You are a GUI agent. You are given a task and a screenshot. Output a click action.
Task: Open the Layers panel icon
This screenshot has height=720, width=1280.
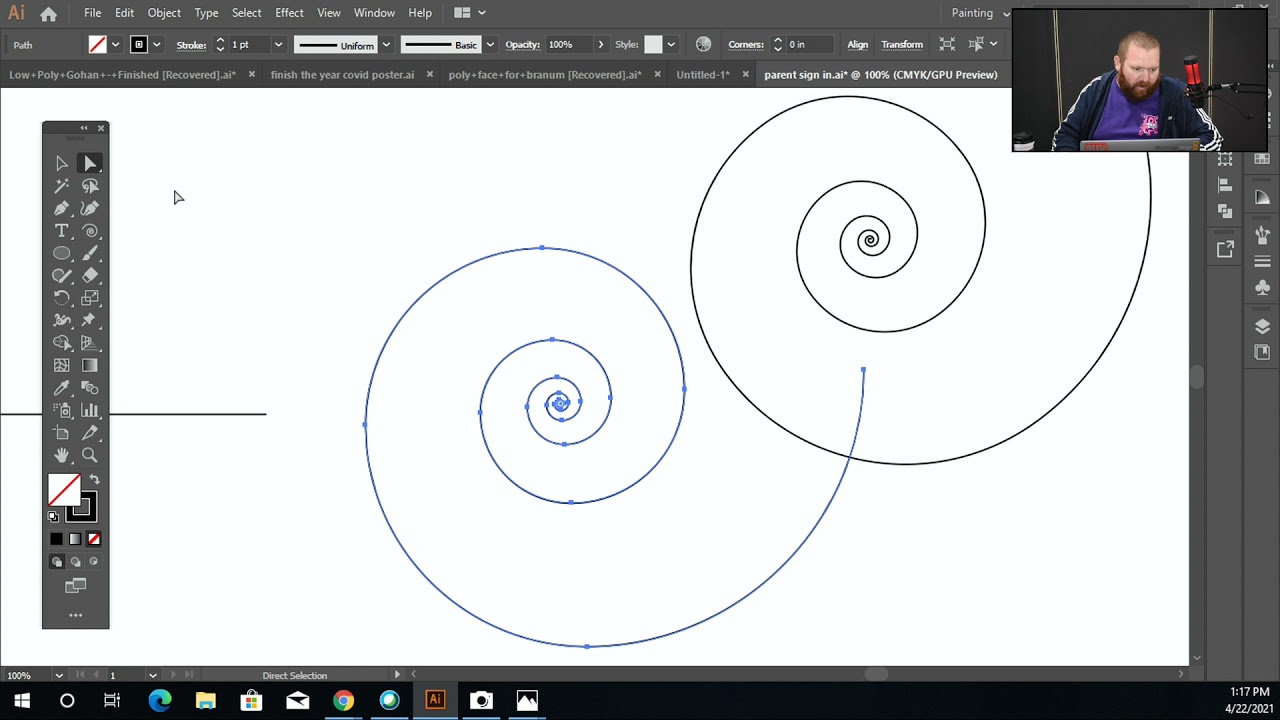coord(1262,326)
